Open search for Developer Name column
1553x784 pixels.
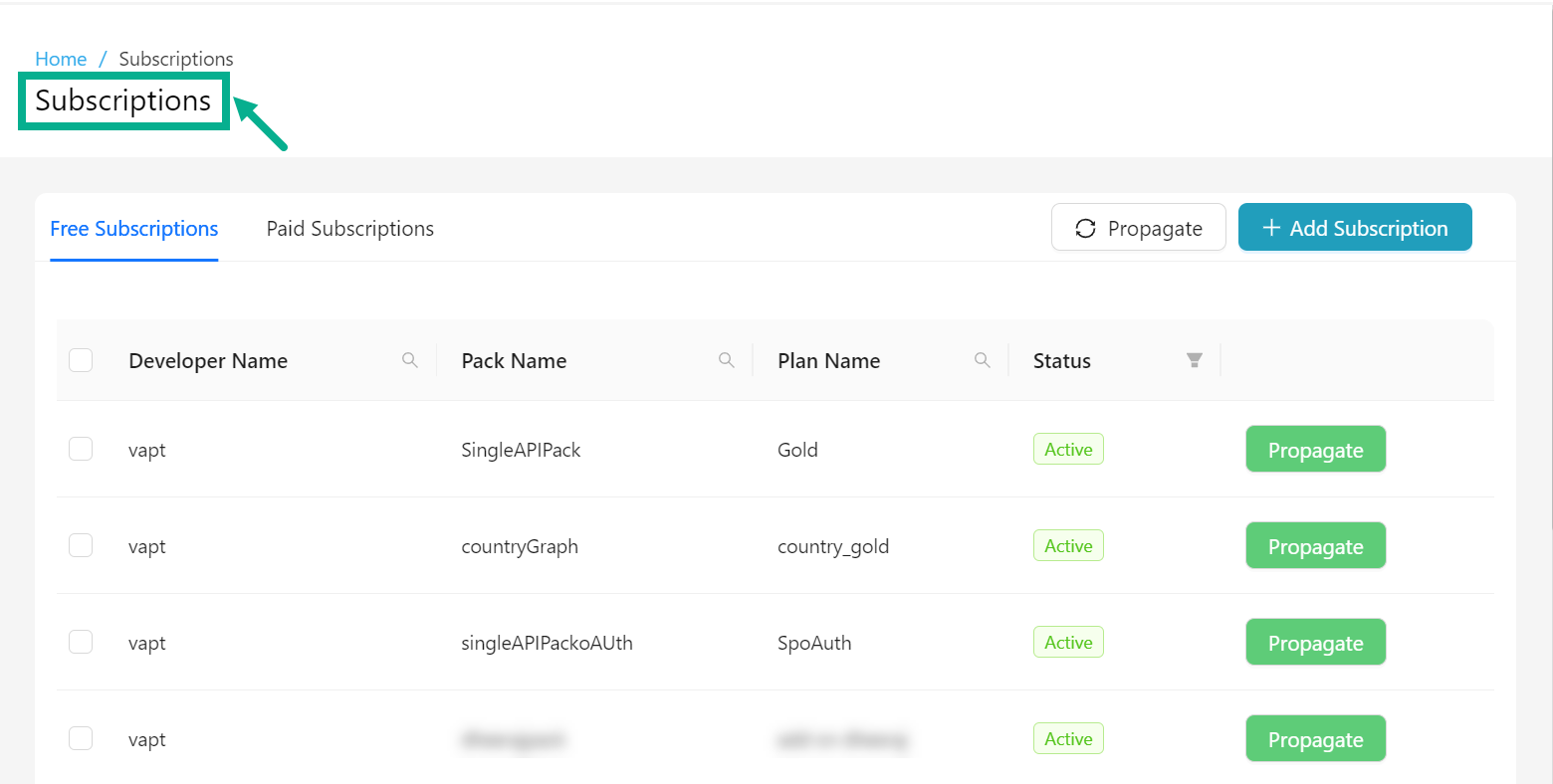tap(410, 360)
